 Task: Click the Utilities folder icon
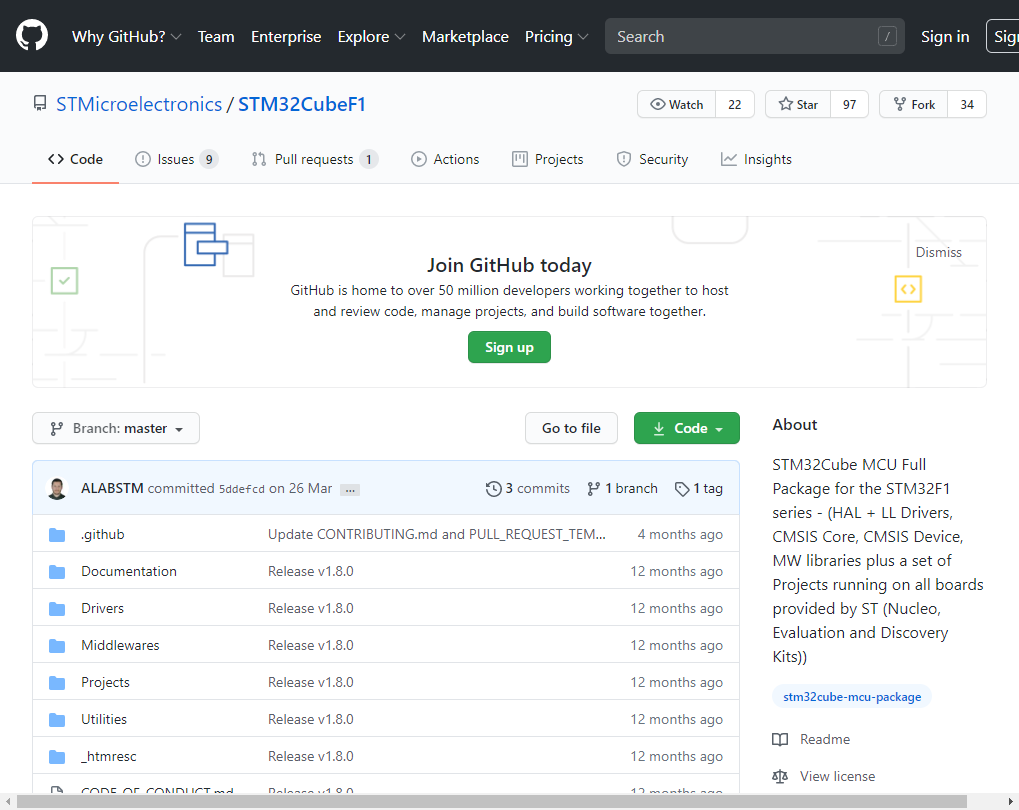pyautogui.click(x=57, y=720)
